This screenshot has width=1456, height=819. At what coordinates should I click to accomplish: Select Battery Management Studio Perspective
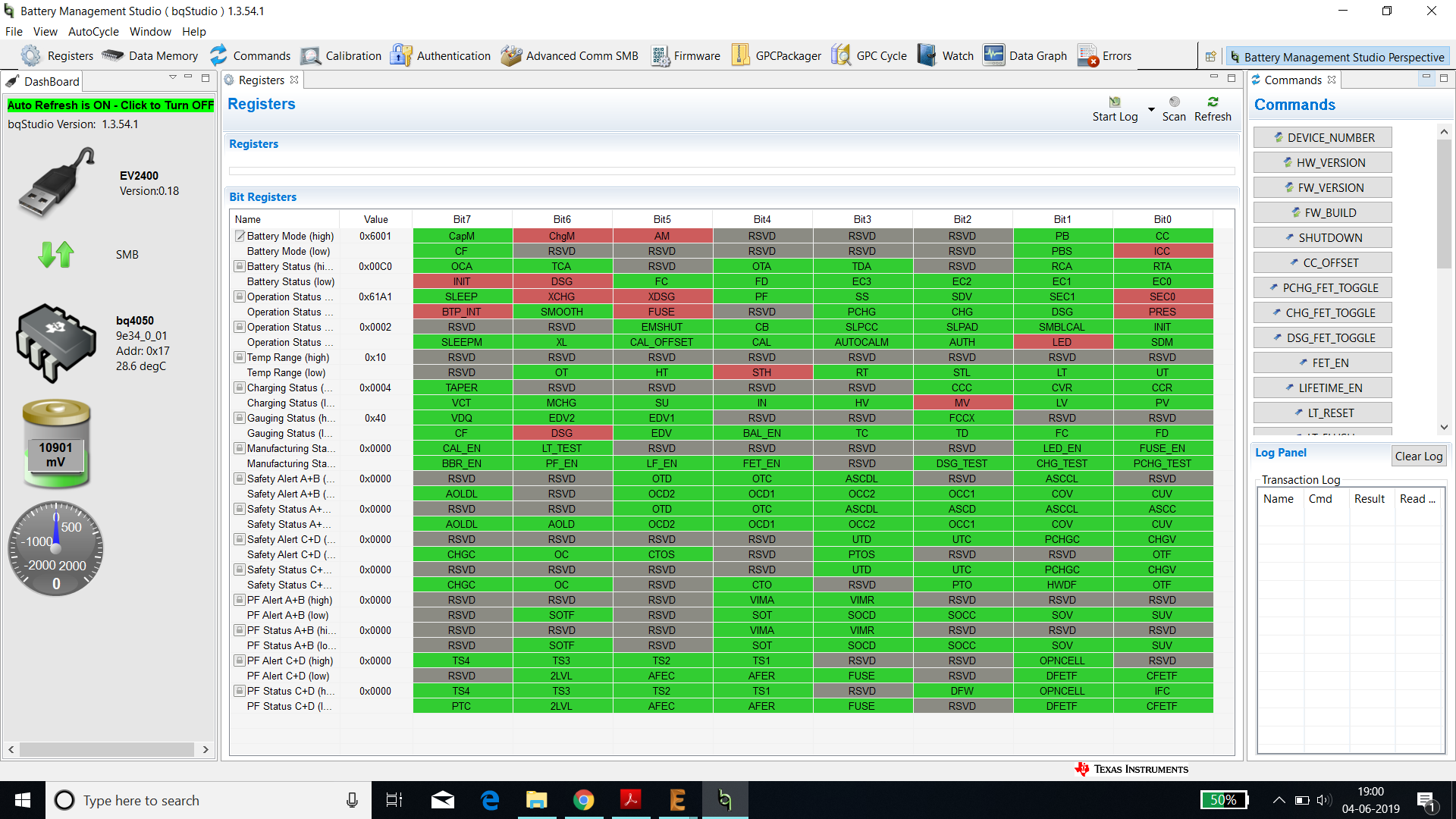click(x=1337, y=57)
